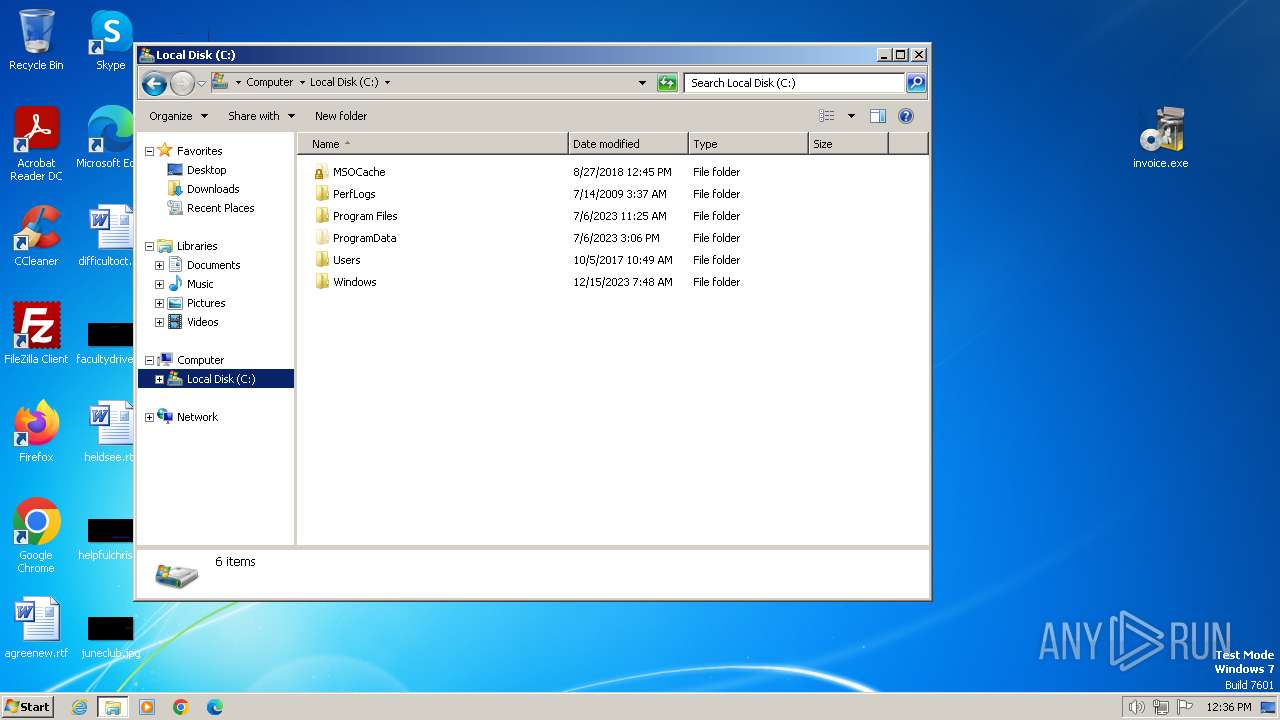Click the Edge taskbar icon

click(215, 707)
